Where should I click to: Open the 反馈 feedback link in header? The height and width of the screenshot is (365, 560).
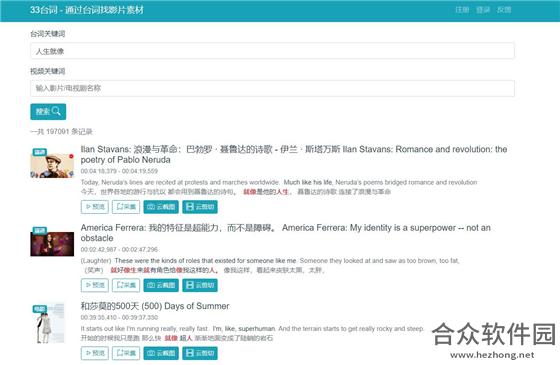(504, 10)
